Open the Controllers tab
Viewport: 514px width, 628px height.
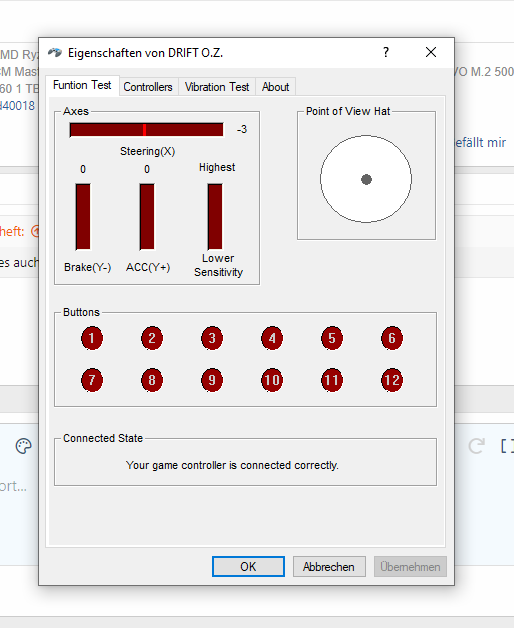pyautogui.click(x=148, y=87)
